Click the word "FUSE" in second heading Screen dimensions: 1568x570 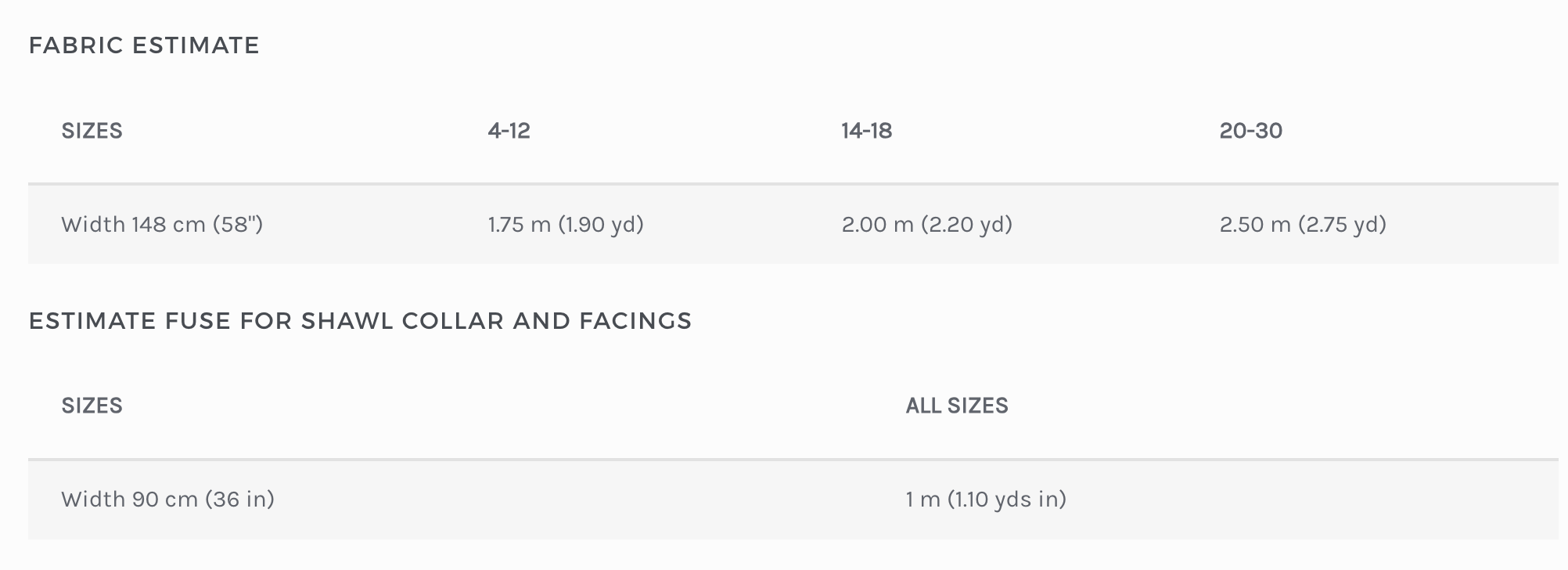pyautogui.click(x=198, y=321)
